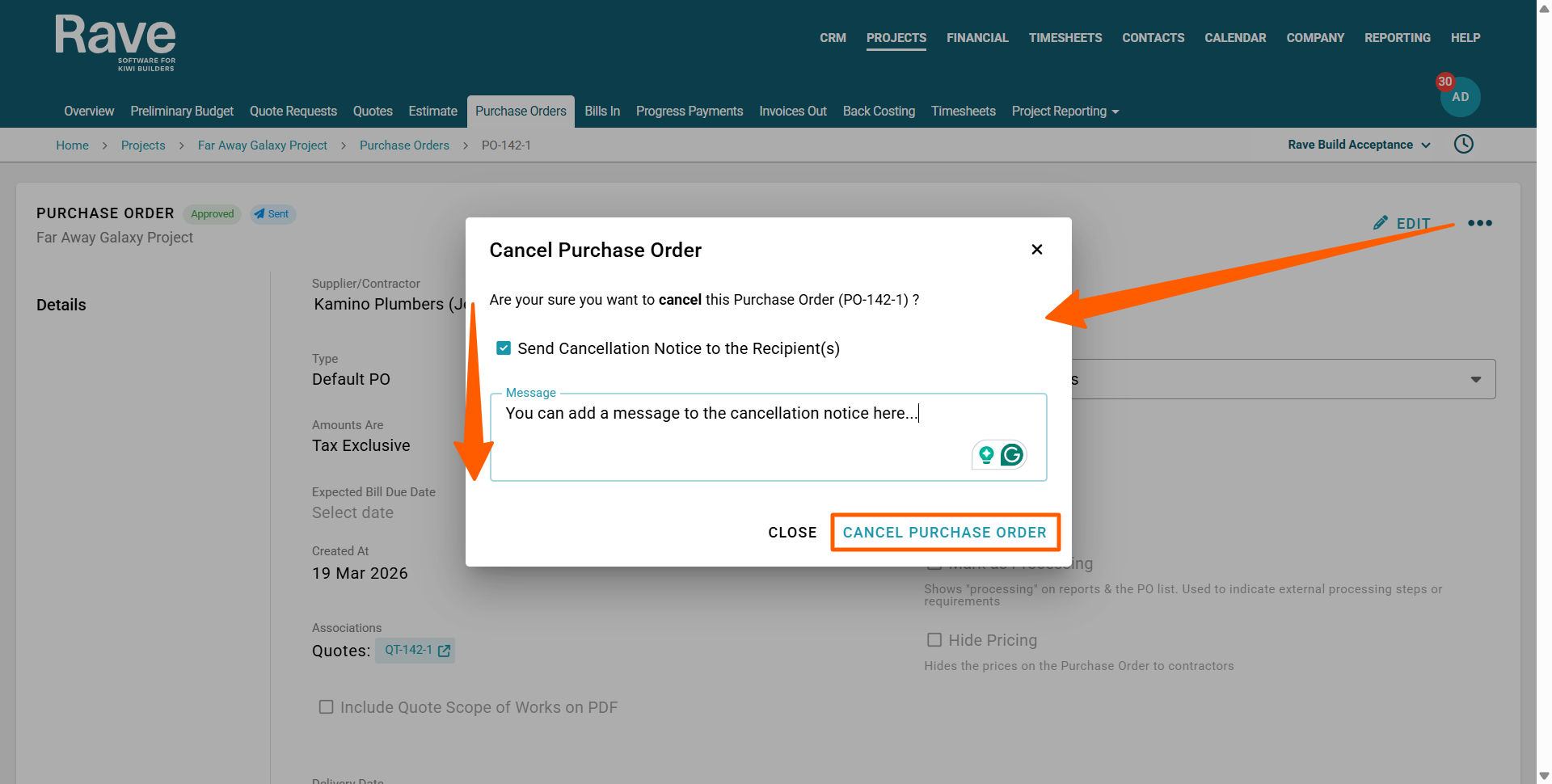Uncheck Send Cancellation Notice to Recipients

pyautogui.click(x=504, y=348)
